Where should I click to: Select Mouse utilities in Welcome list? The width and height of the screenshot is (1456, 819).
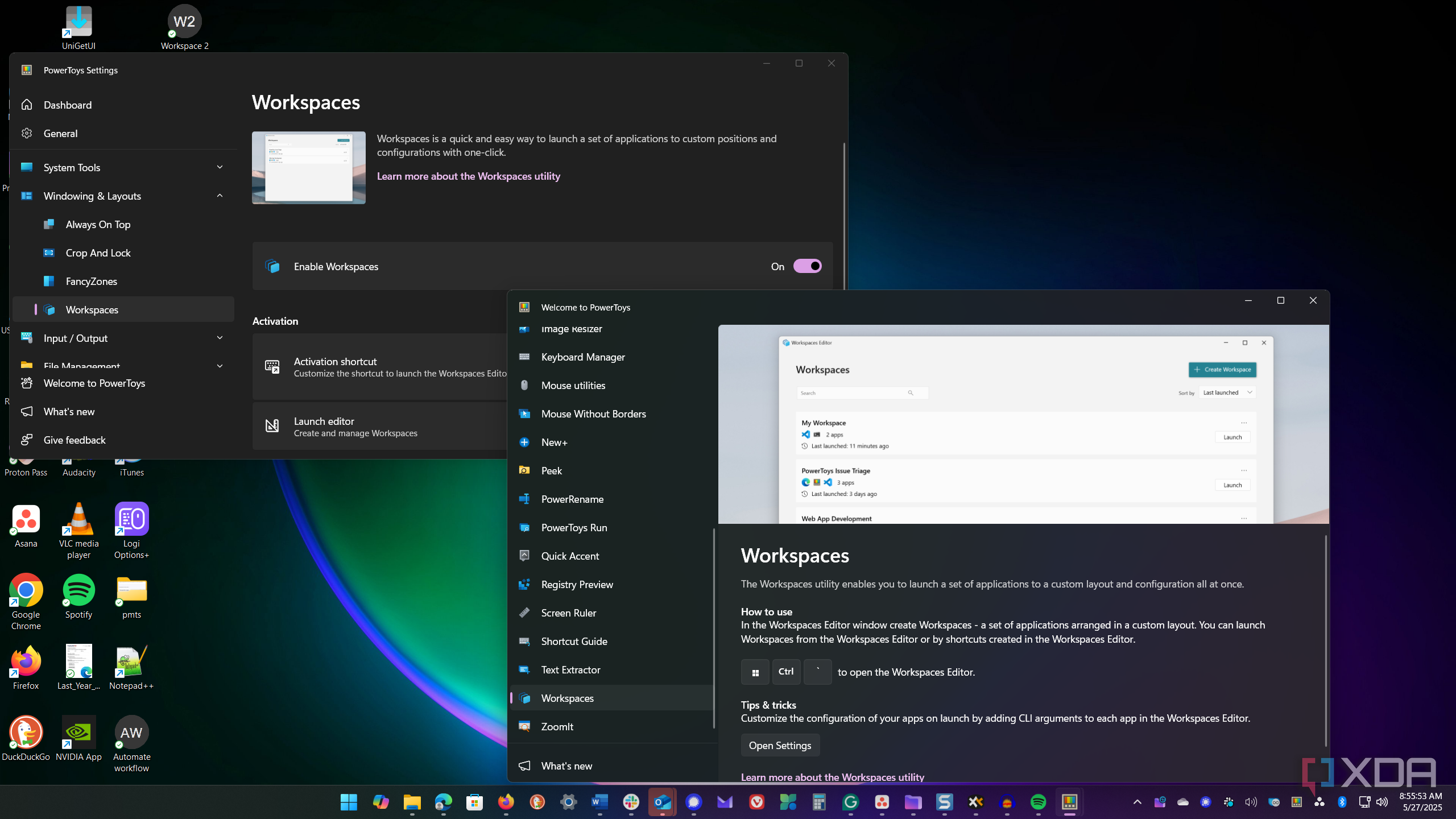tap(611, 385)
